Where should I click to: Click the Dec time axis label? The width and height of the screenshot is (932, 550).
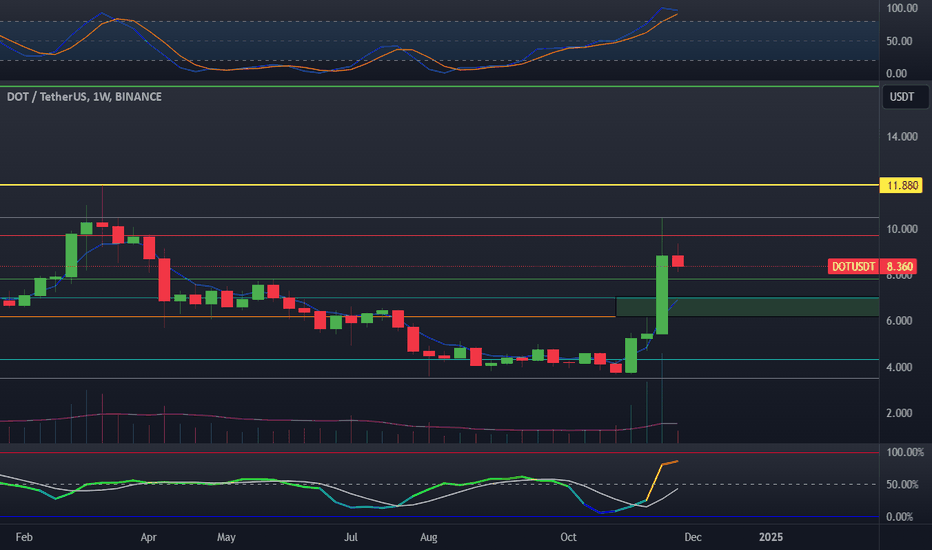pos(693,537)
